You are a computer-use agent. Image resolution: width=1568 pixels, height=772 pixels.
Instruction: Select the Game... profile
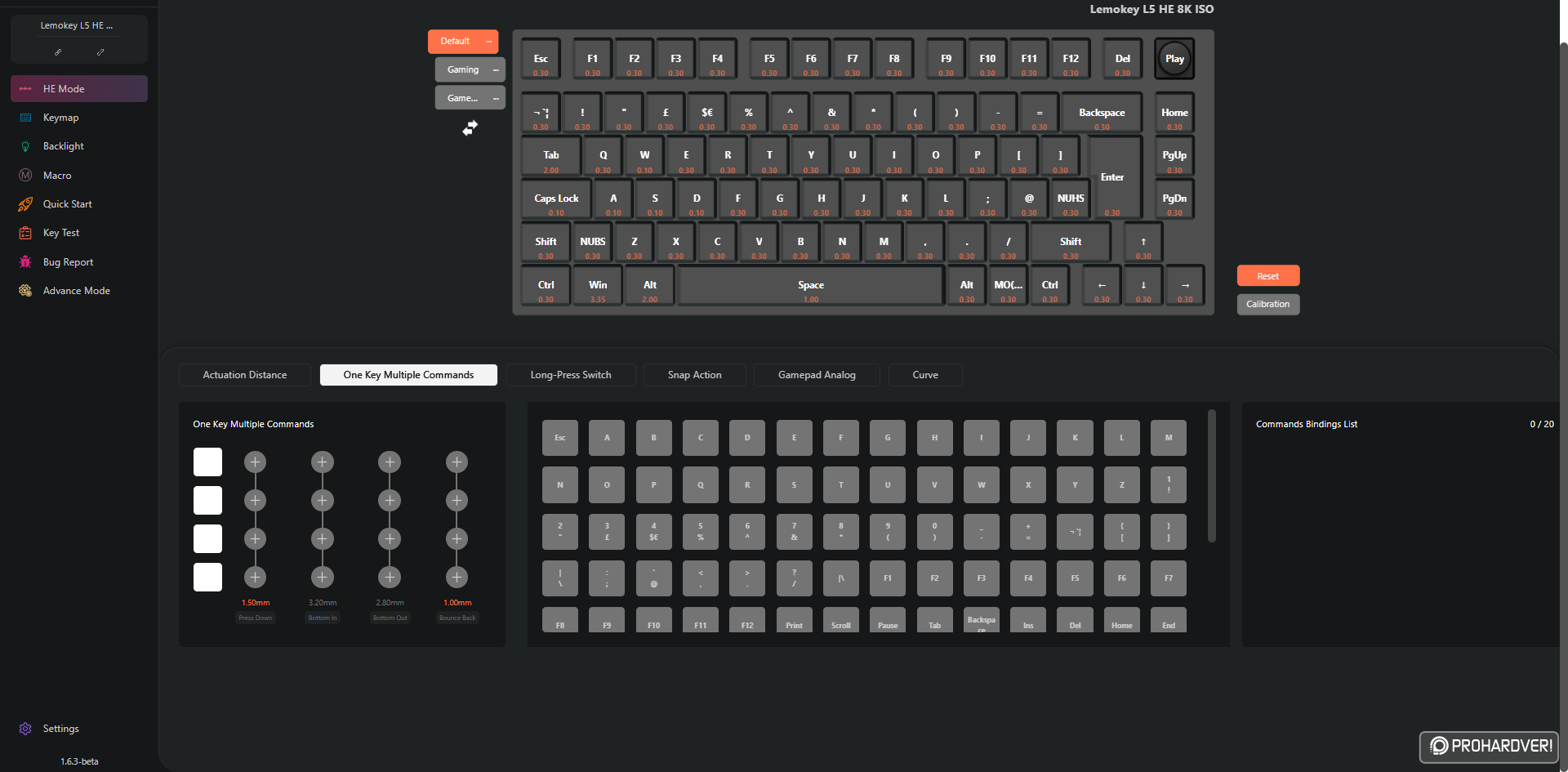pyautogui.click(x=462, y=99)
